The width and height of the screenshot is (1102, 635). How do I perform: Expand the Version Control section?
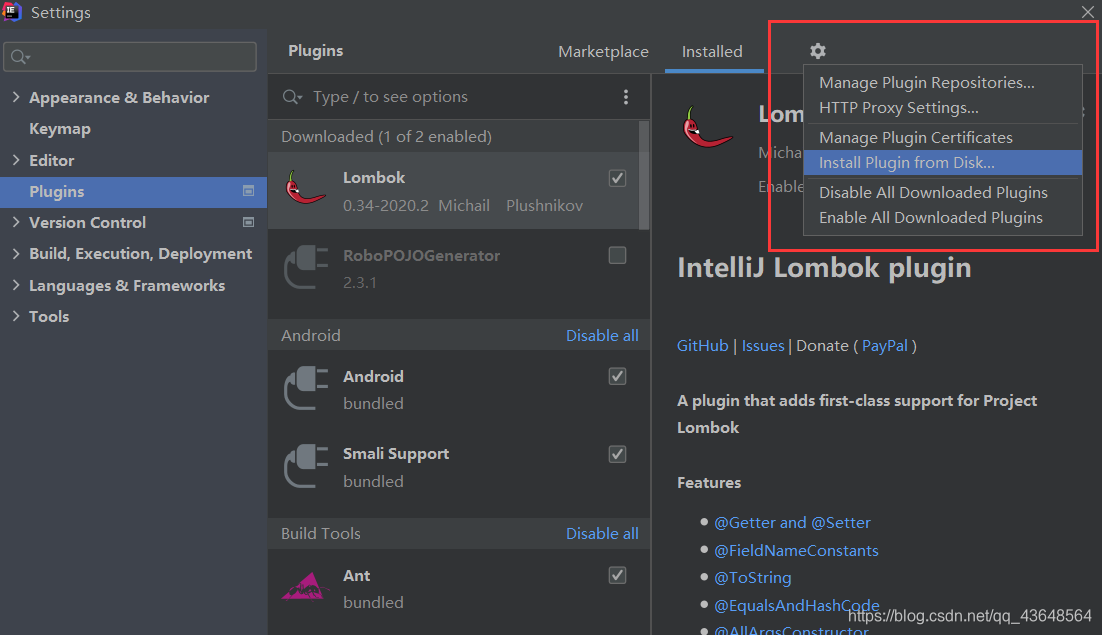click(16, 222)
